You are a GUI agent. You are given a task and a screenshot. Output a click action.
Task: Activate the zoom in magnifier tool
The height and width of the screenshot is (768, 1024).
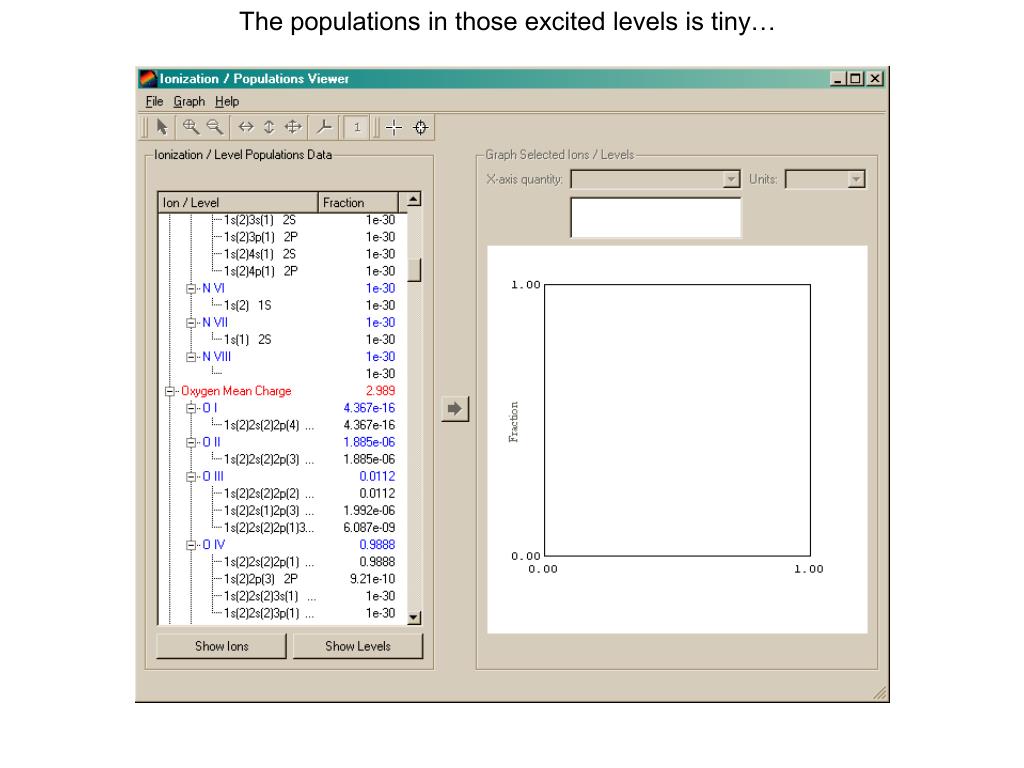[x=191, y=127]
